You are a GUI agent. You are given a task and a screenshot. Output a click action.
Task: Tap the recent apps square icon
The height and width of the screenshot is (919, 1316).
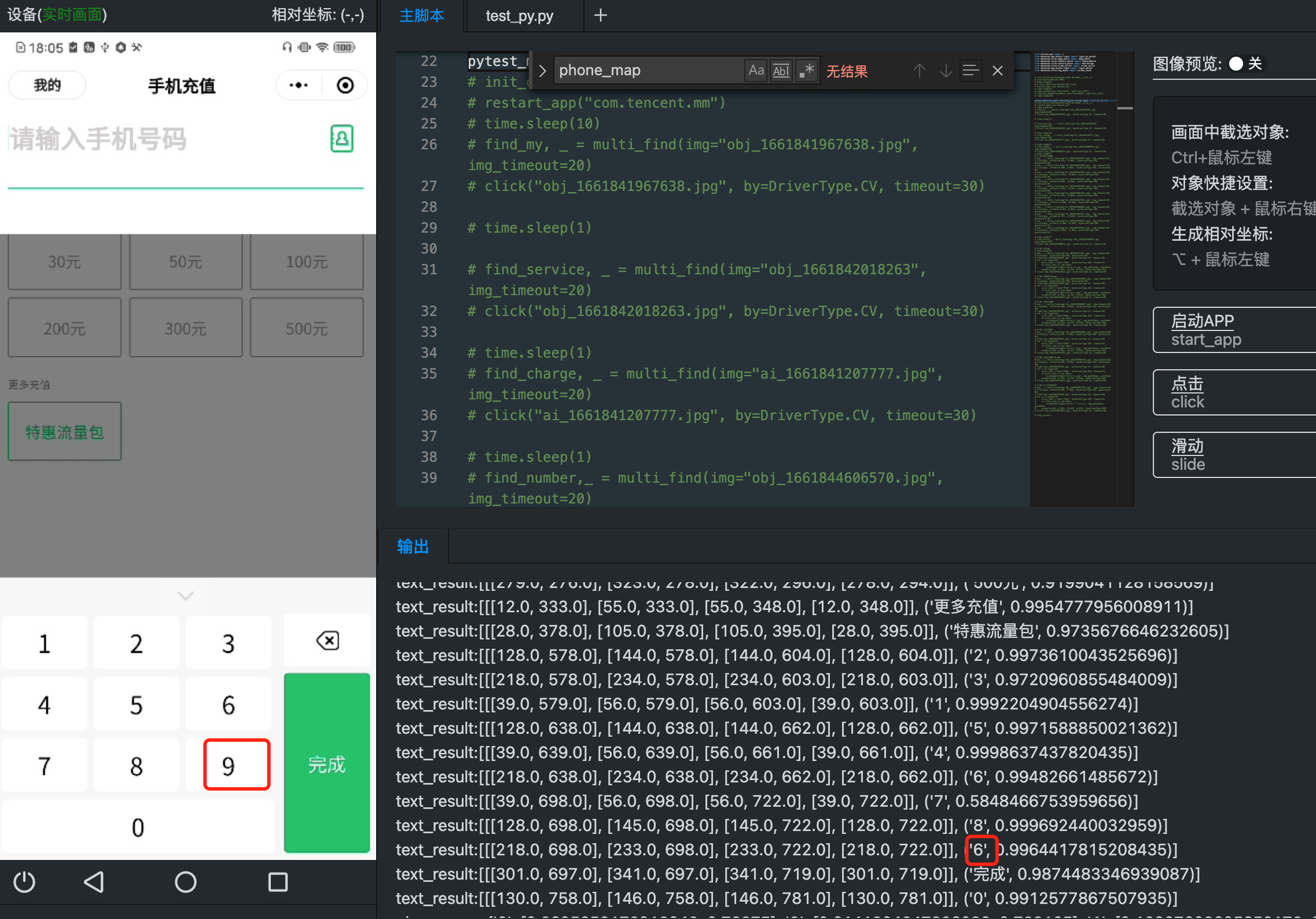(278, 882)
